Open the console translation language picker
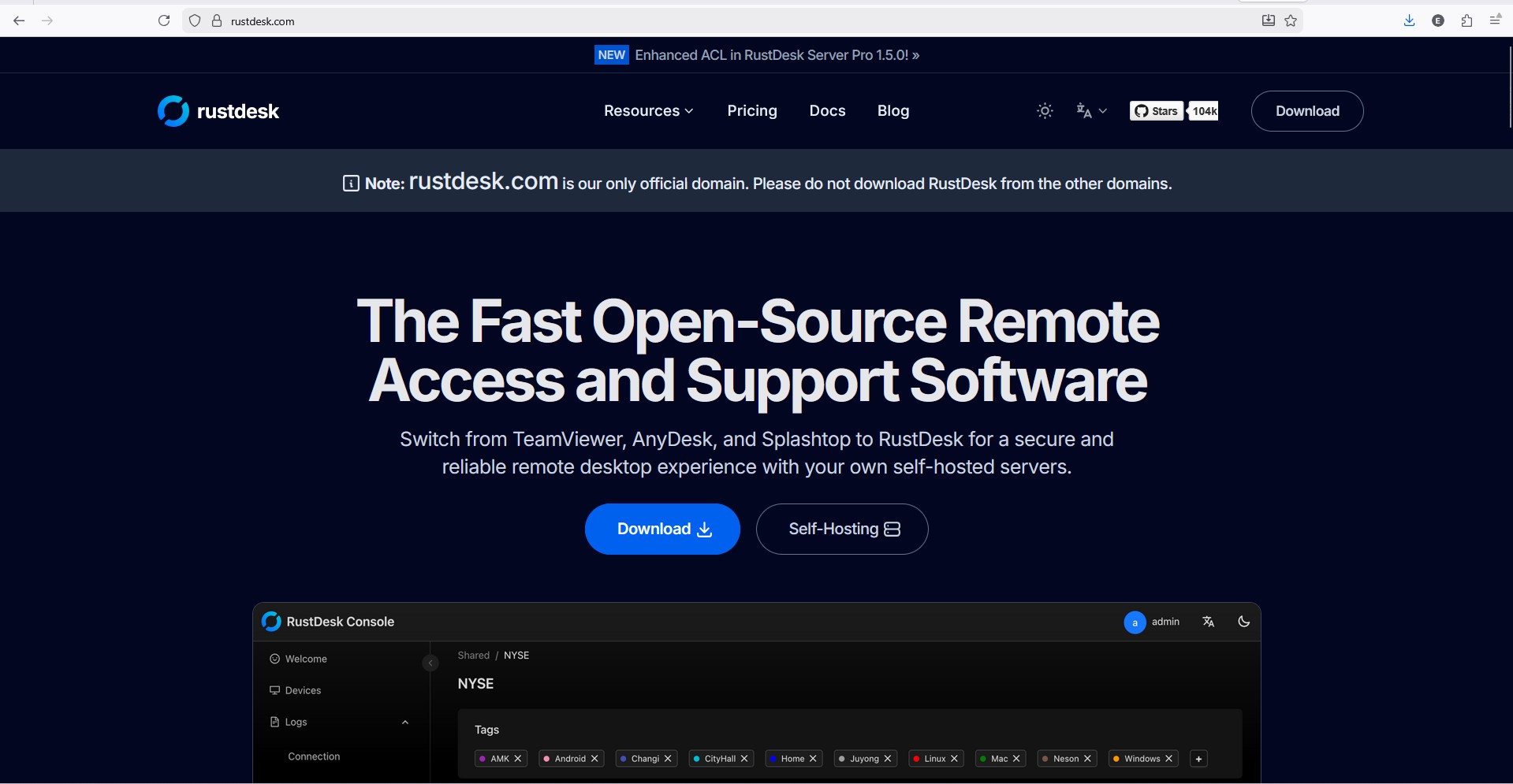 click(x=1209, y=622)
